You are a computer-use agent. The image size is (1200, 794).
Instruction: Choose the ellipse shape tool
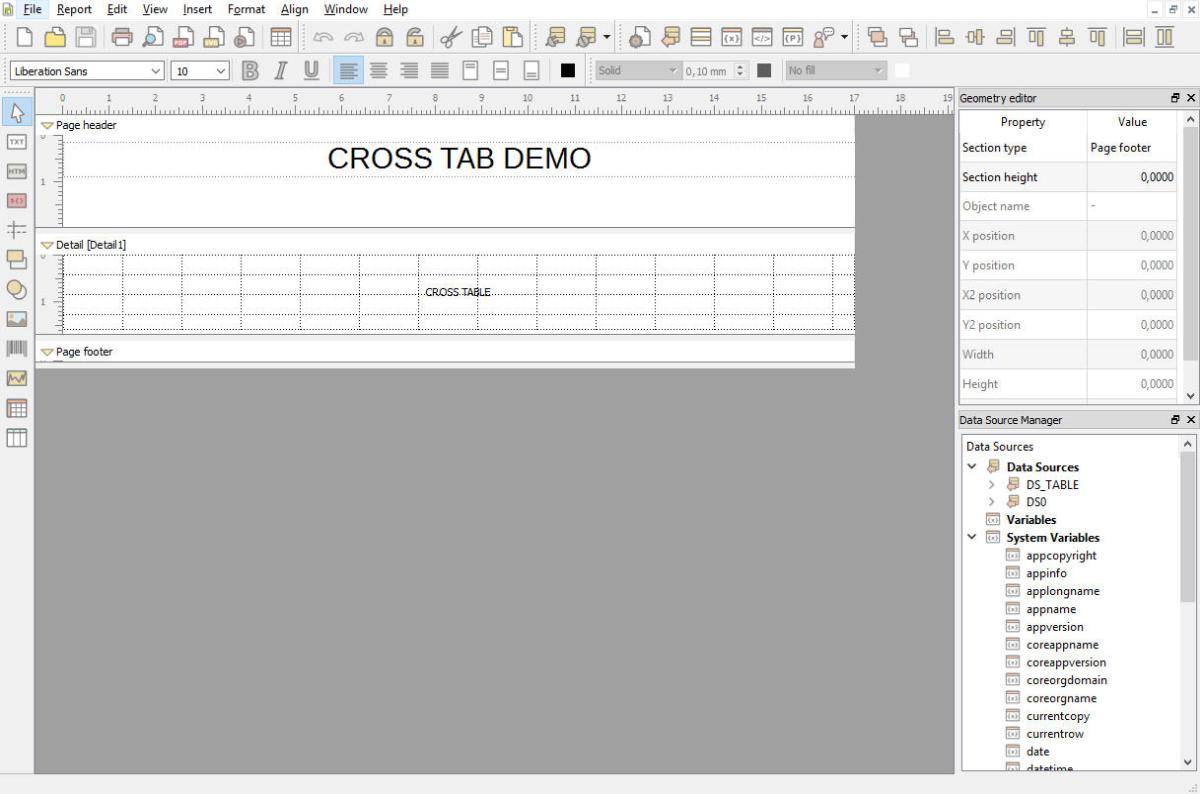click(16, 289)
